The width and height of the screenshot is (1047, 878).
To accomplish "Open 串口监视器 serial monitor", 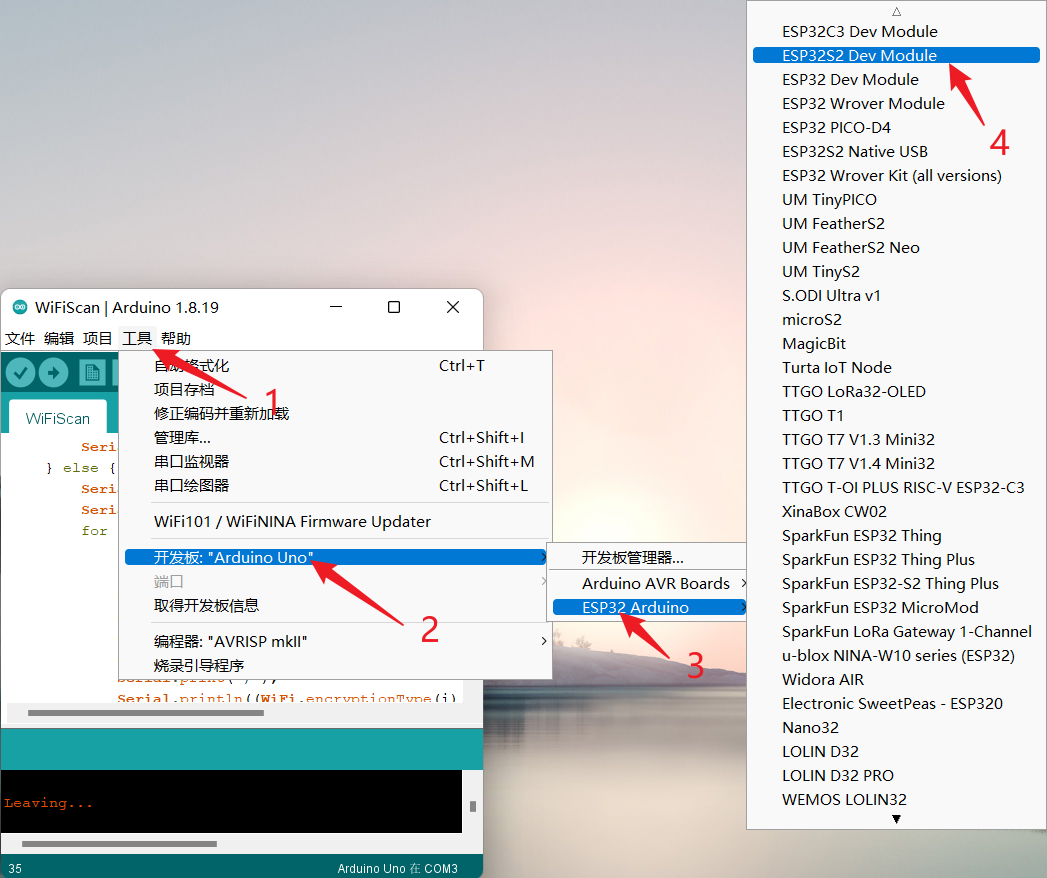I will tap(336, 462).
